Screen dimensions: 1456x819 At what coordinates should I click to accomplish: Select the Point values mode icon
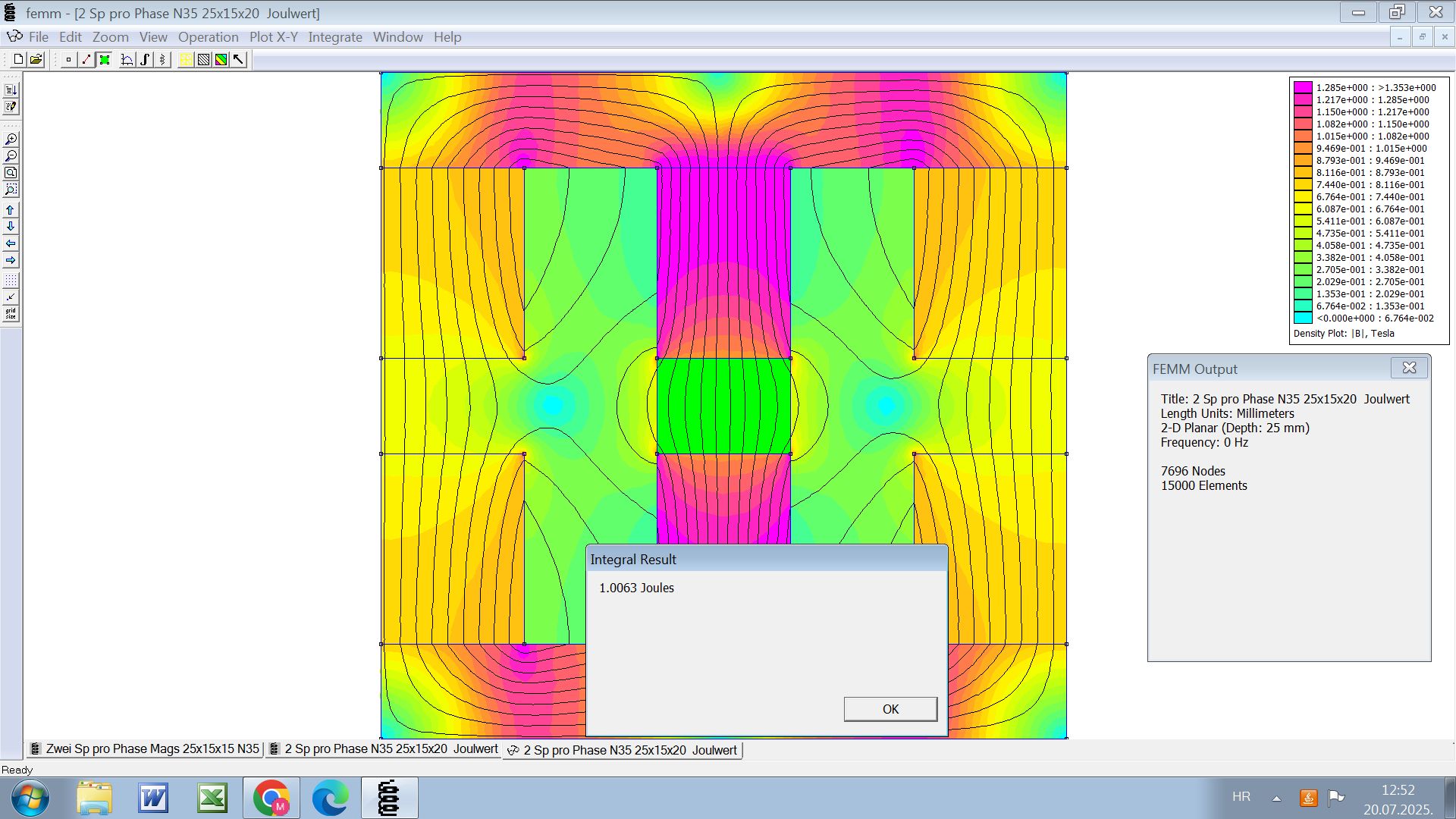click(68, 59)
